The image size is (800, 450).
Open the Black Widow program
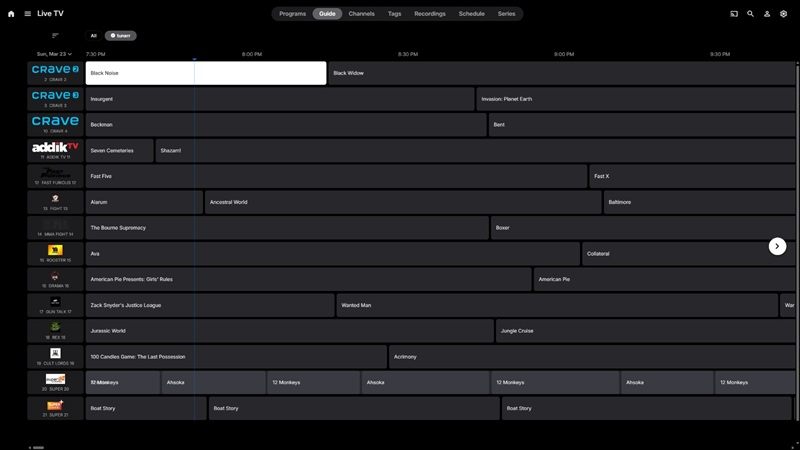click(562, 73)
